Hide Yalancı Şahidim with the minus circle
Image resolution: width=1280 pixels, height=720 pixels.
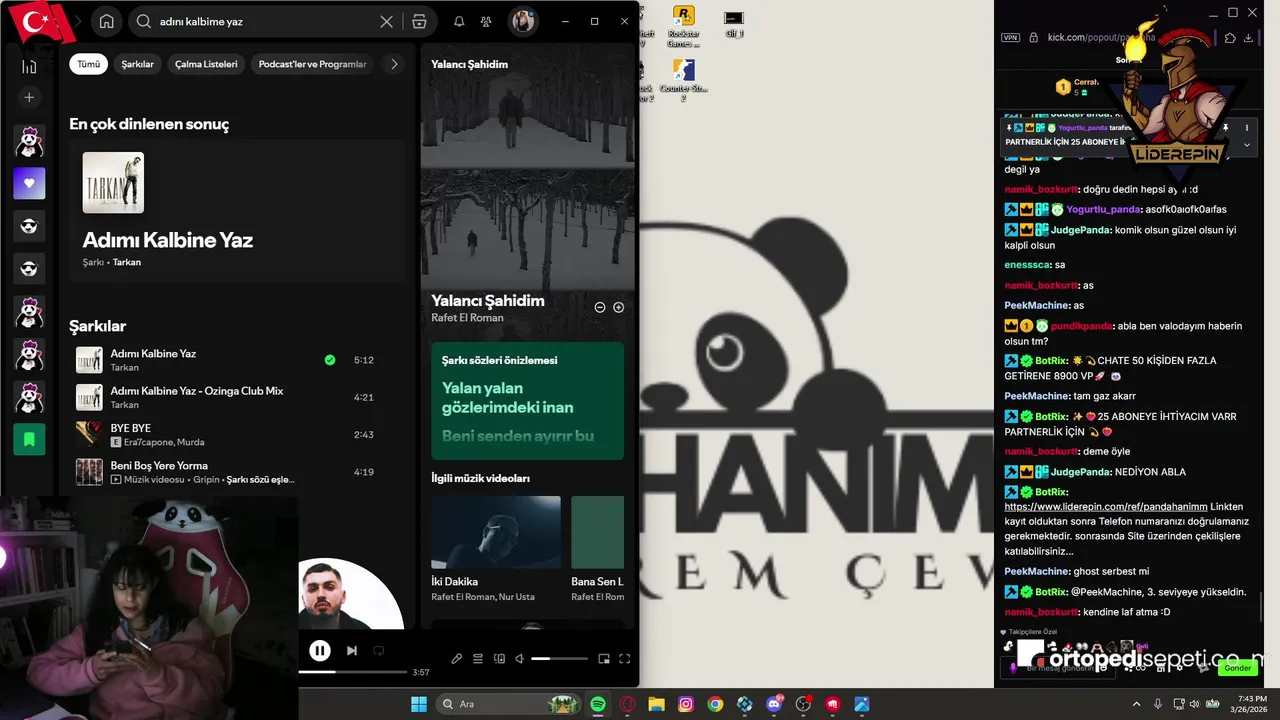[600, 307]
